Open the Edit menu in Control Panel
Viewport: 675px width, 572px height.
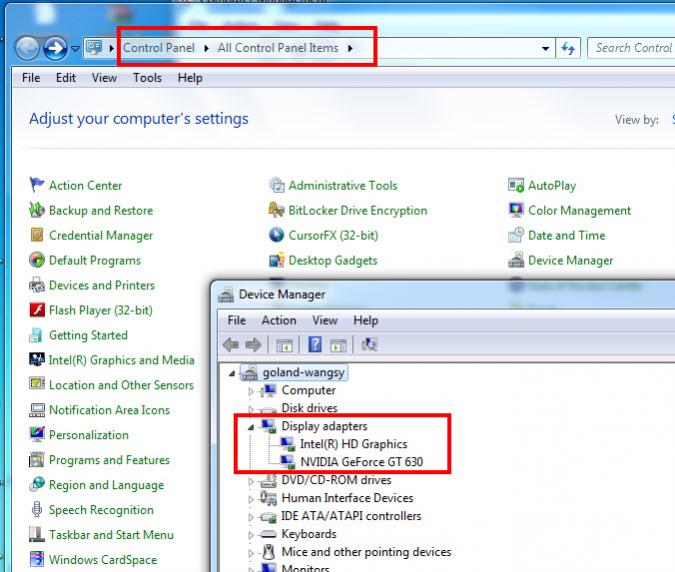(x=65, y=78)
